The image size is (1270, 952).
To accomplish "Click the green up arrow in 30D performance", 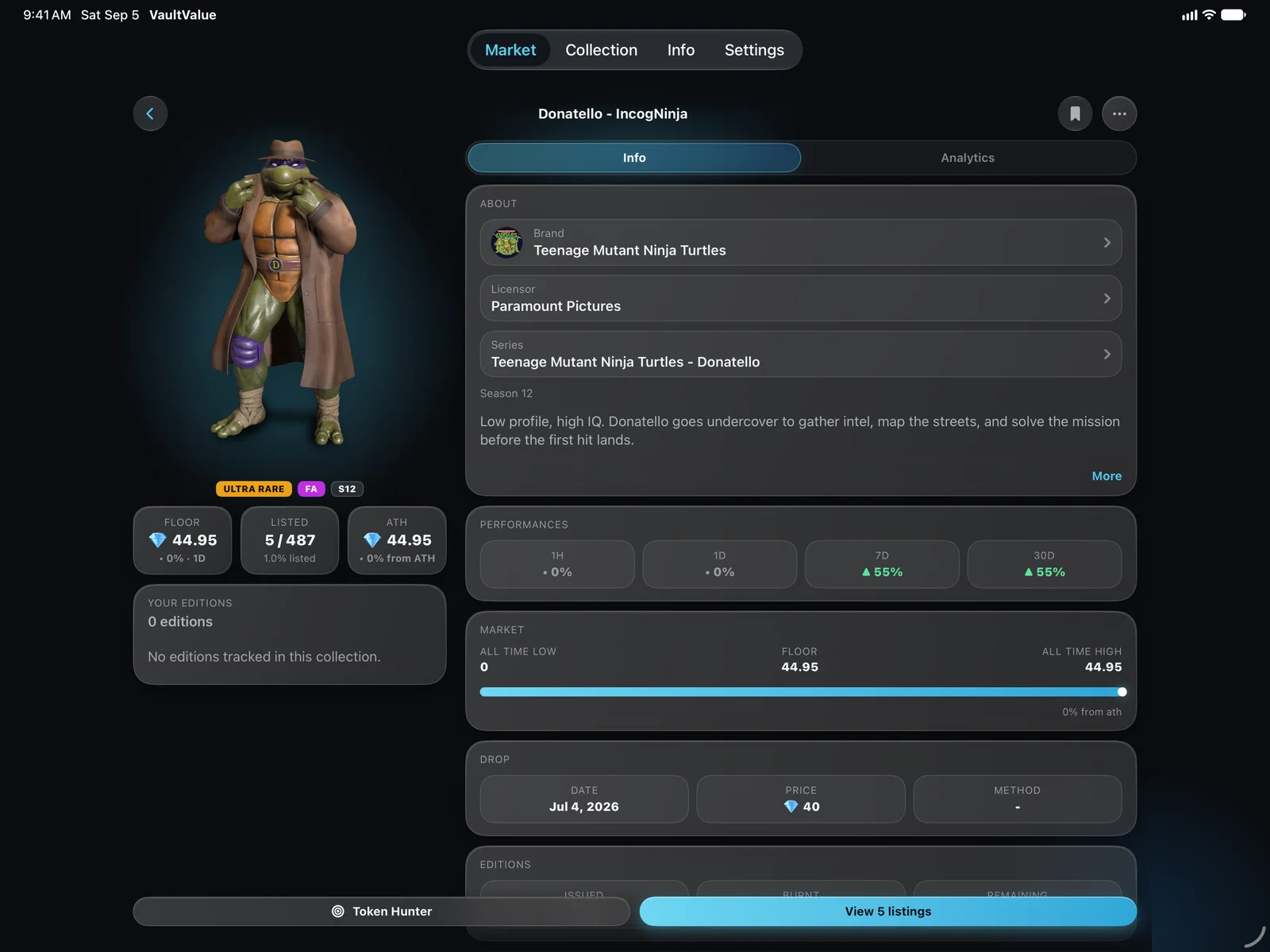I will click(x=1029, y=572).
